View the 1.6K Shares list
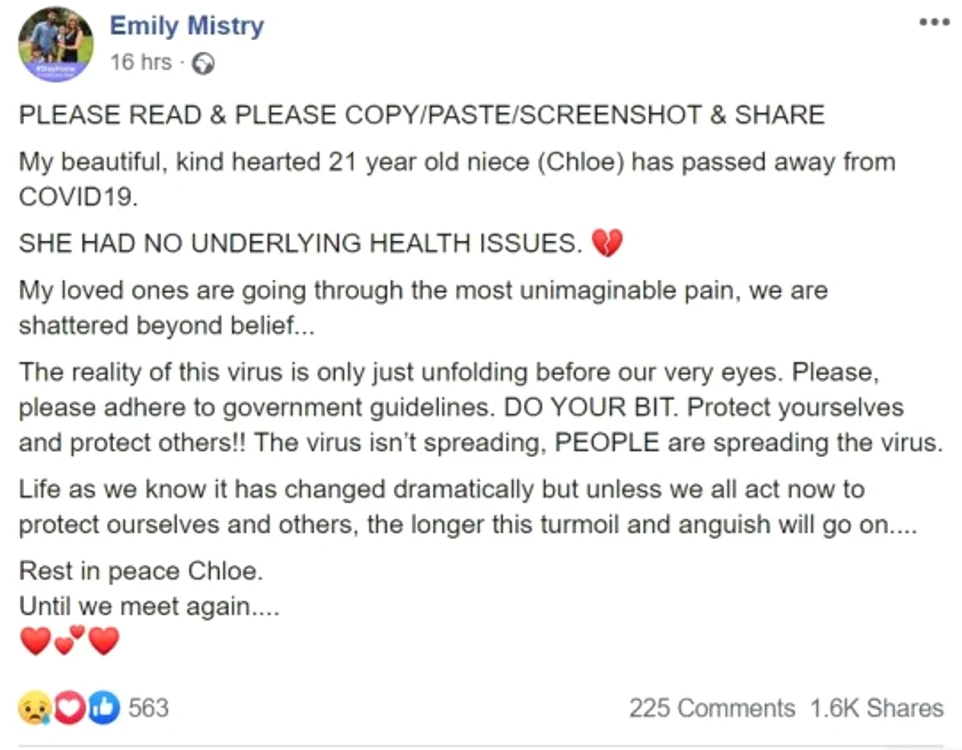 pyautogui.click(x=876, y=708)
